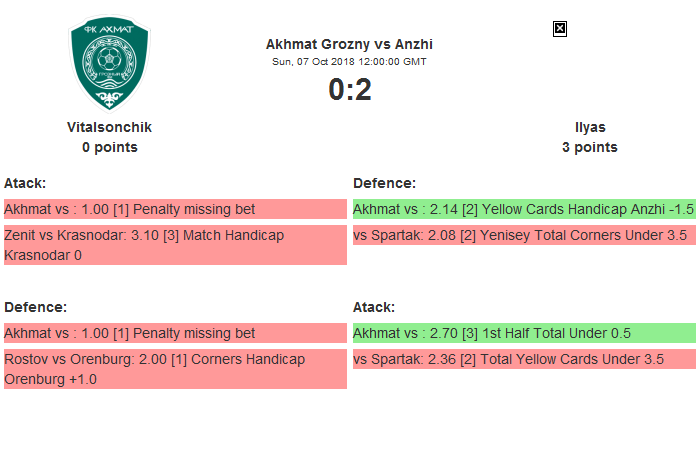Click the broken Anzhi logo image

[560, 29]
